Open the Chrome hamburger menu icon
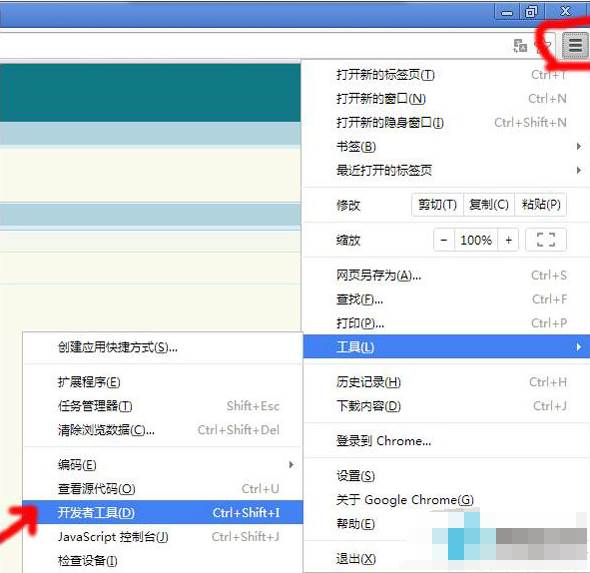Screen dimensions: 590x573 (x=575, y=46)
